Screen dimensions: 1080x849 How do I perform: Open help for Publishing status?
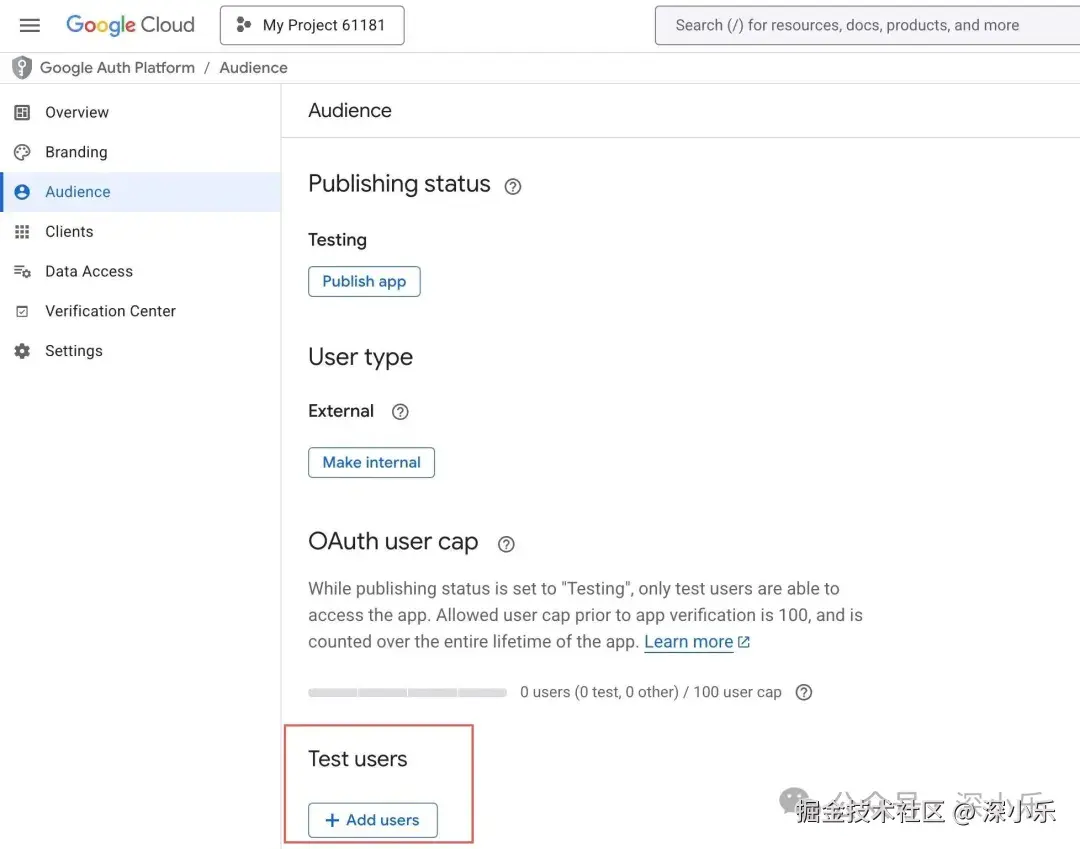pyautogui.click(x=513, y=186)
